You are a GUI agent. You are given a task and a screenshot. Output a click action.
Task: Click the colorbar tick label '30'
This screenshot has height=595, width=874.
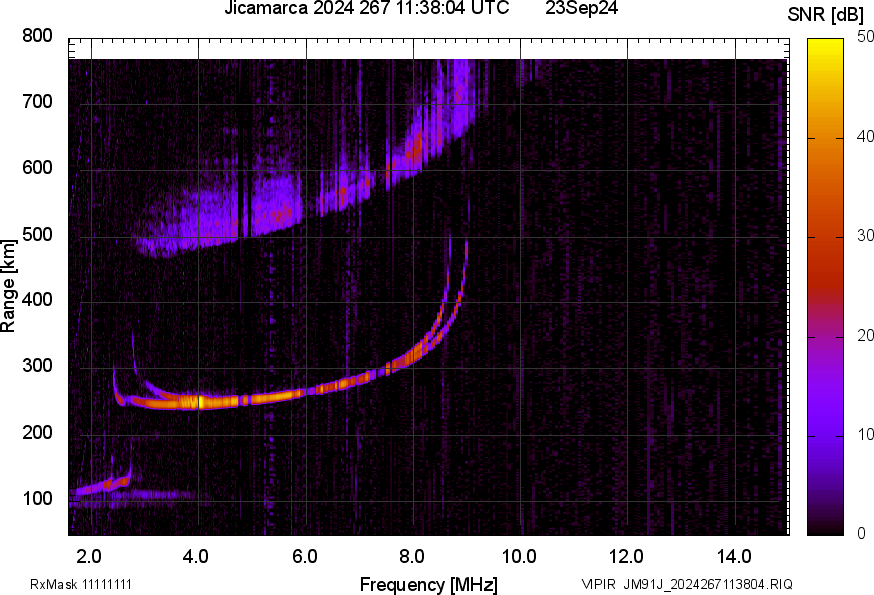[x=865, y=235]
